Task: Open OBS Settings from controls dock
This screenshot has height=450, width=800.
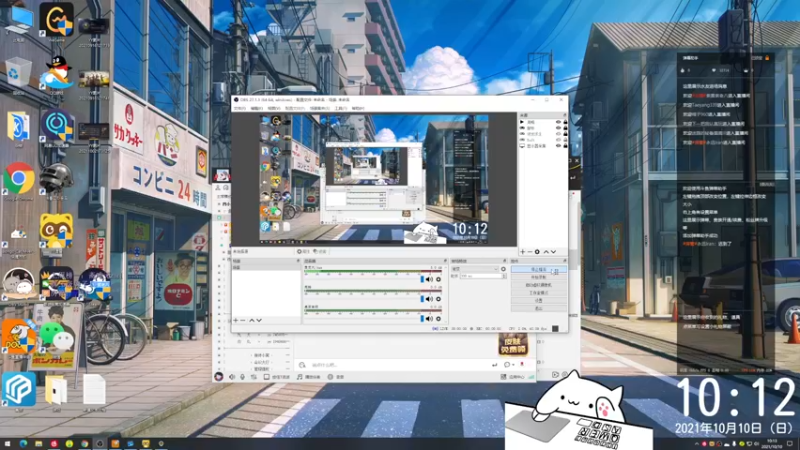Action: click(539, 301)
